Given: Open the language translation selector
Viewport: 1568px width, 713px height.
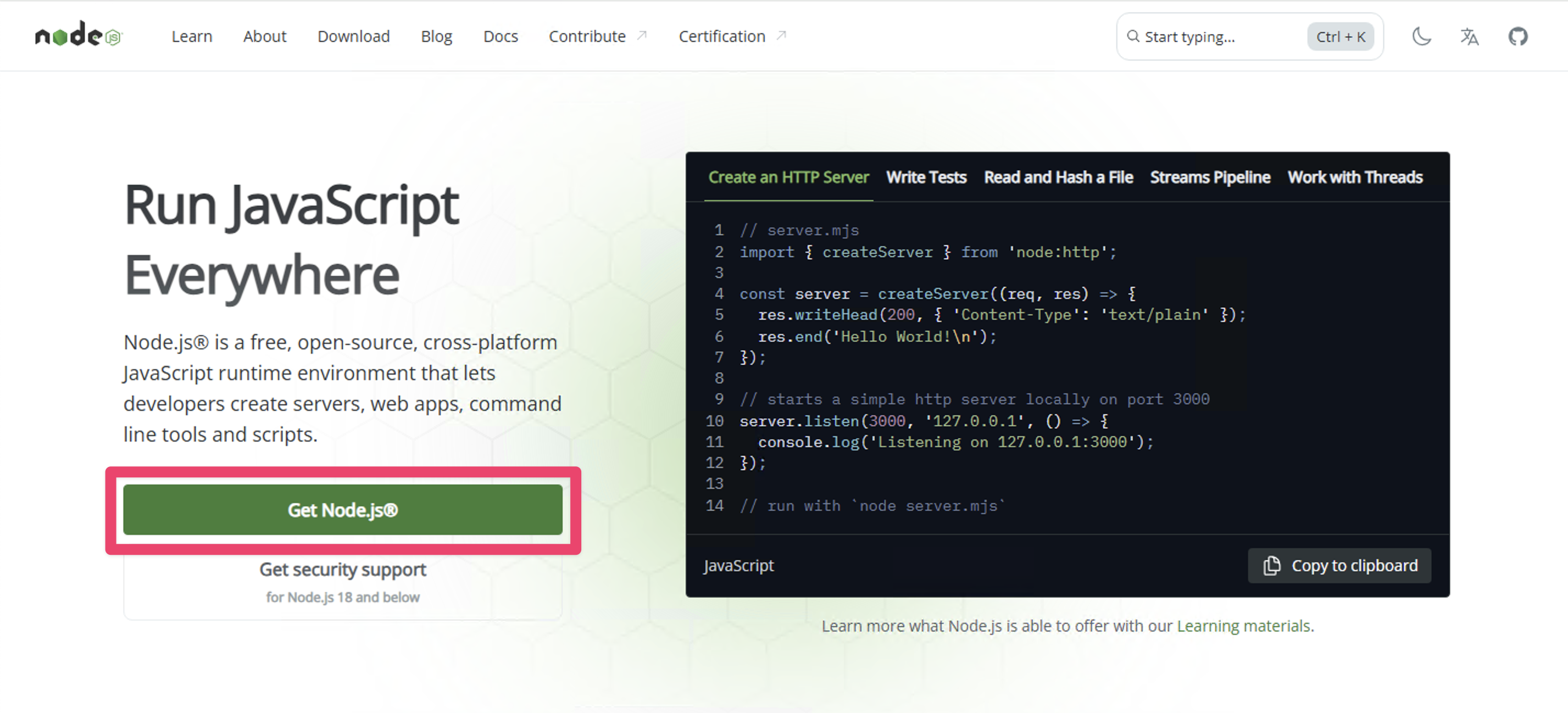Looking at the screenshot, I should tap(1469, 36).
